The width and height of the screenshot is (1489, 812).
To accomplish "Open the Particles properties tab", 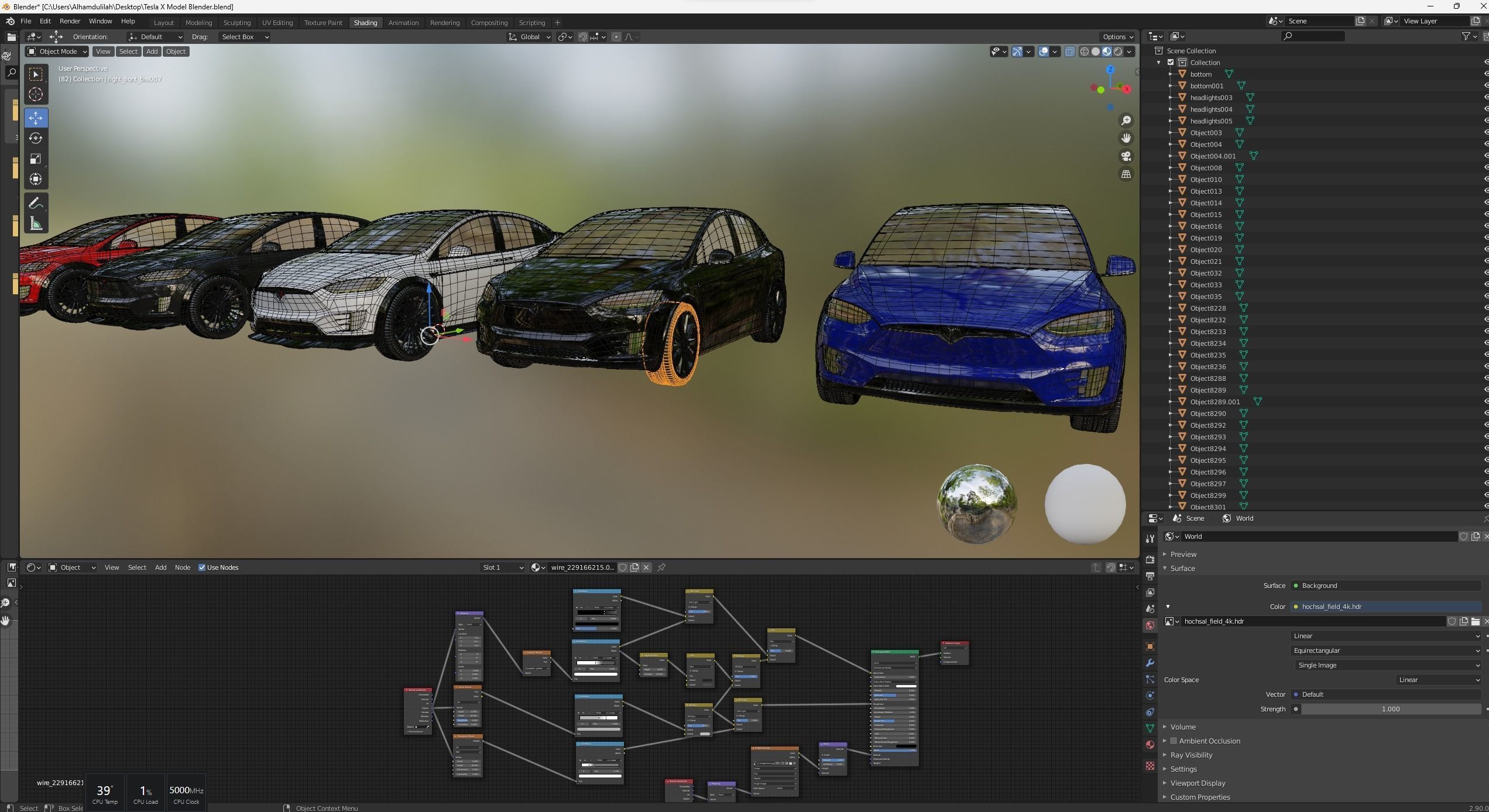I will click(1150, 679).
